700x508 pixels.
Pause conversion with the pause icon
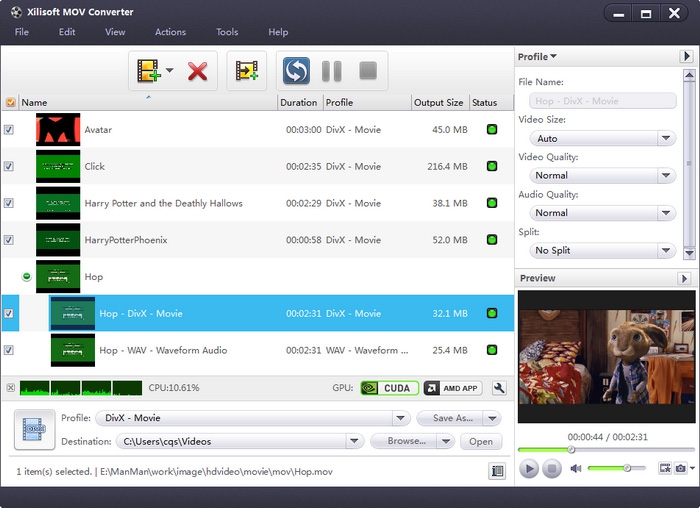click(332, 71)
